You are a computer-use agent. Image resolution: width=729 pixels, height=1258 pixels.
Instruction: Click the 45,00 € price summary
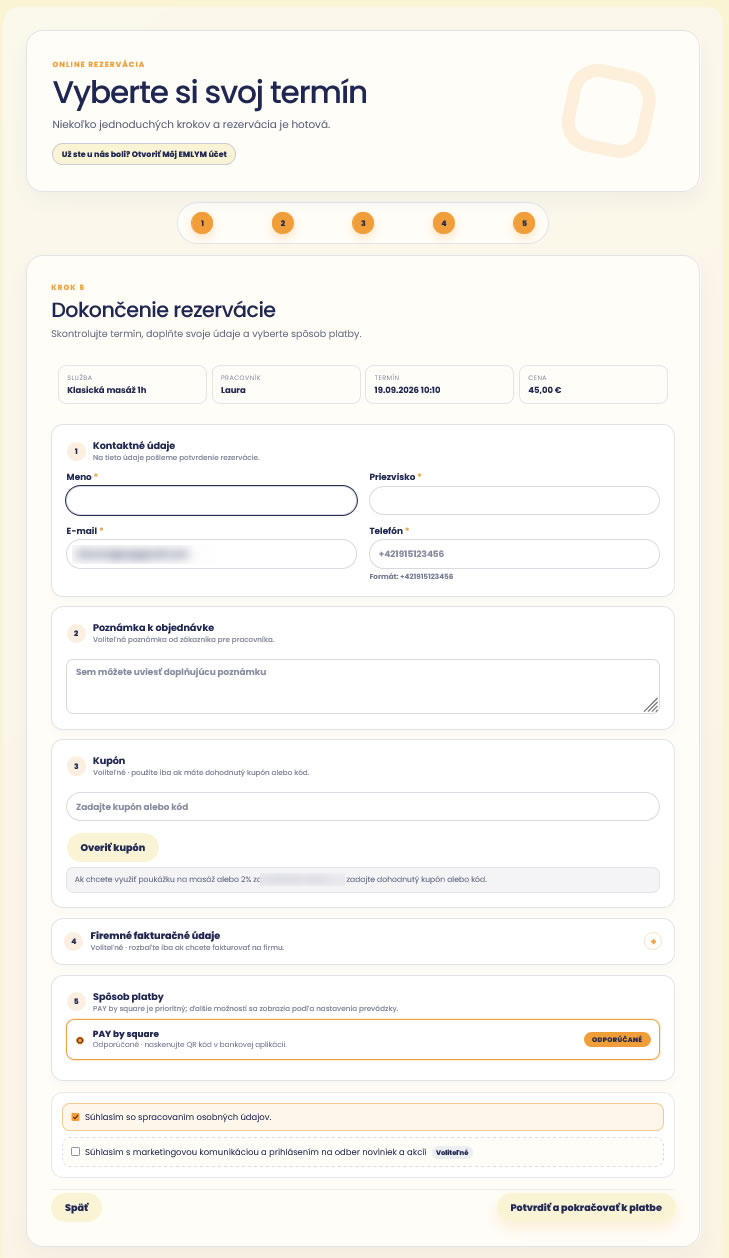[593, 384]
